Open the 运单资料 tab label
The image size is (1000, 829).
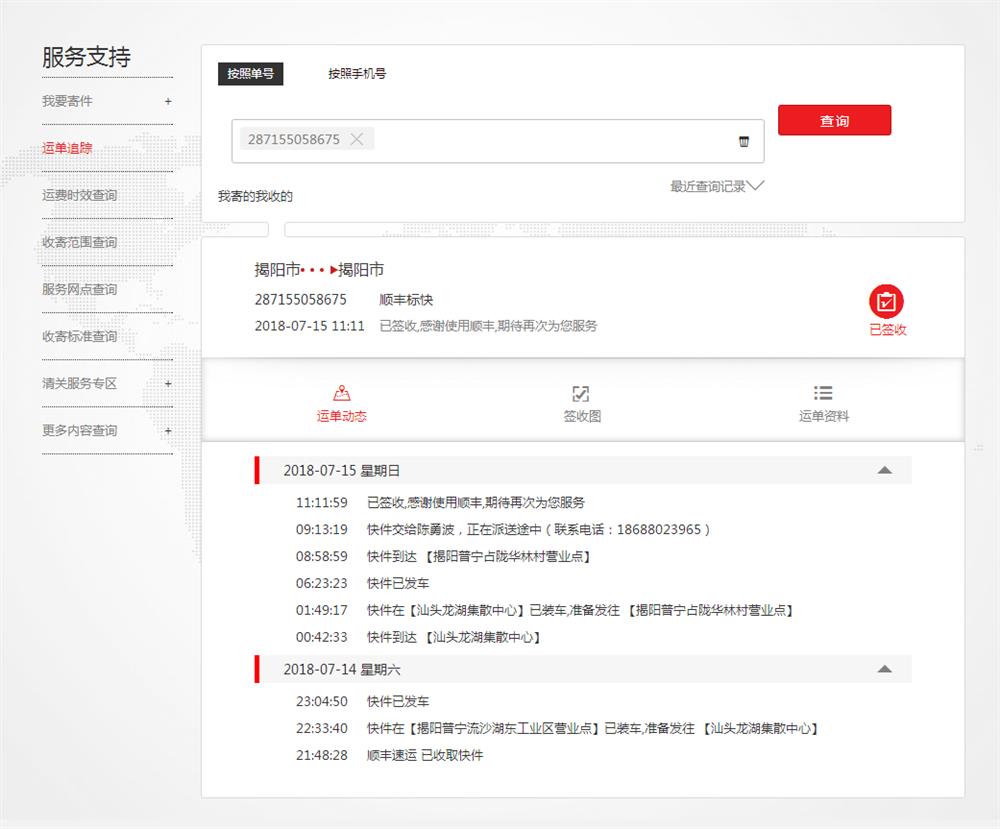click(x=823, y=416)
